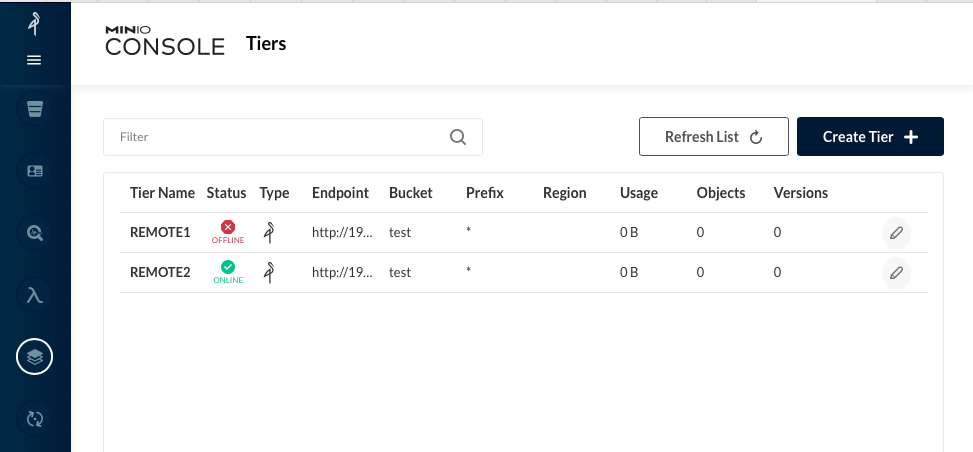Screen dimensions: 973x452
Task: Create a new tier
Action: click(x=870, y=137)
